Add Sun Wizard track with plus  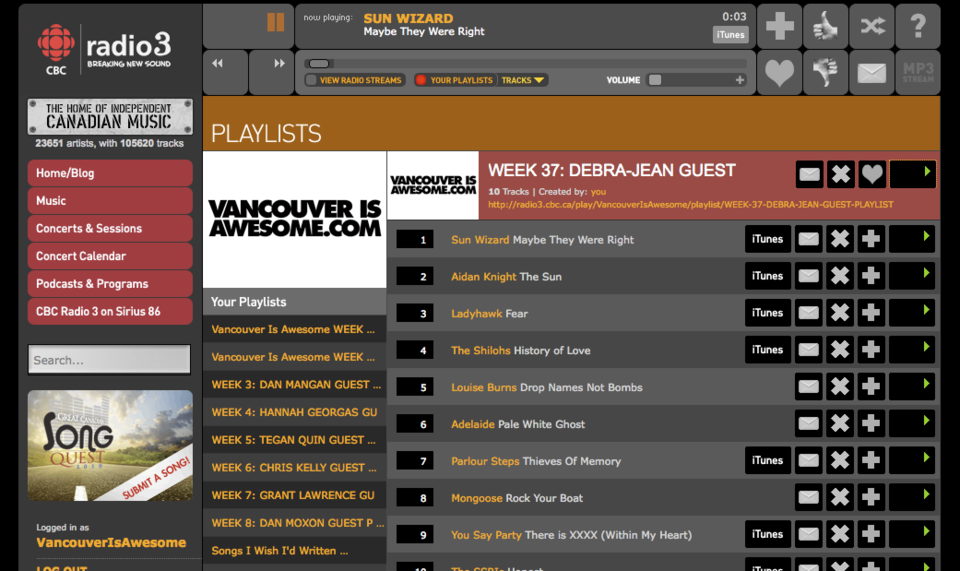[x=871, y=239]
